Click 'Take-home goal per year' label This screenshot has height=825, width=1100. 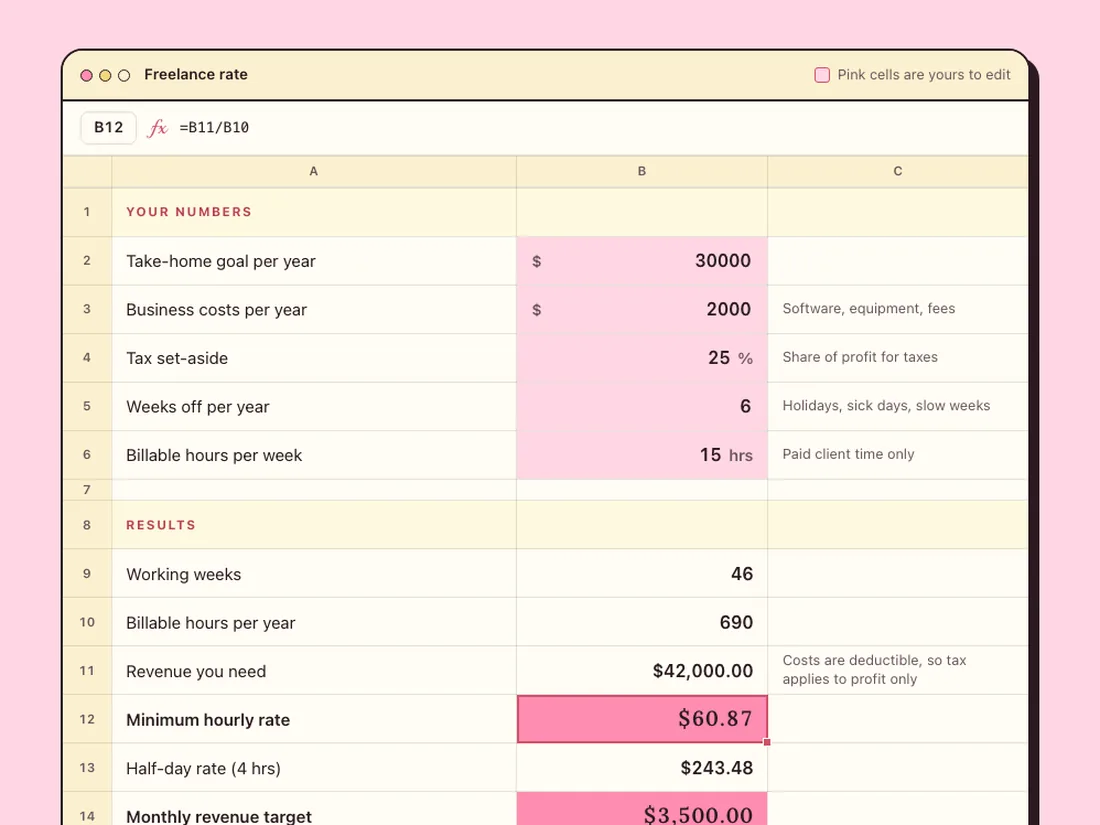point(221,261)
